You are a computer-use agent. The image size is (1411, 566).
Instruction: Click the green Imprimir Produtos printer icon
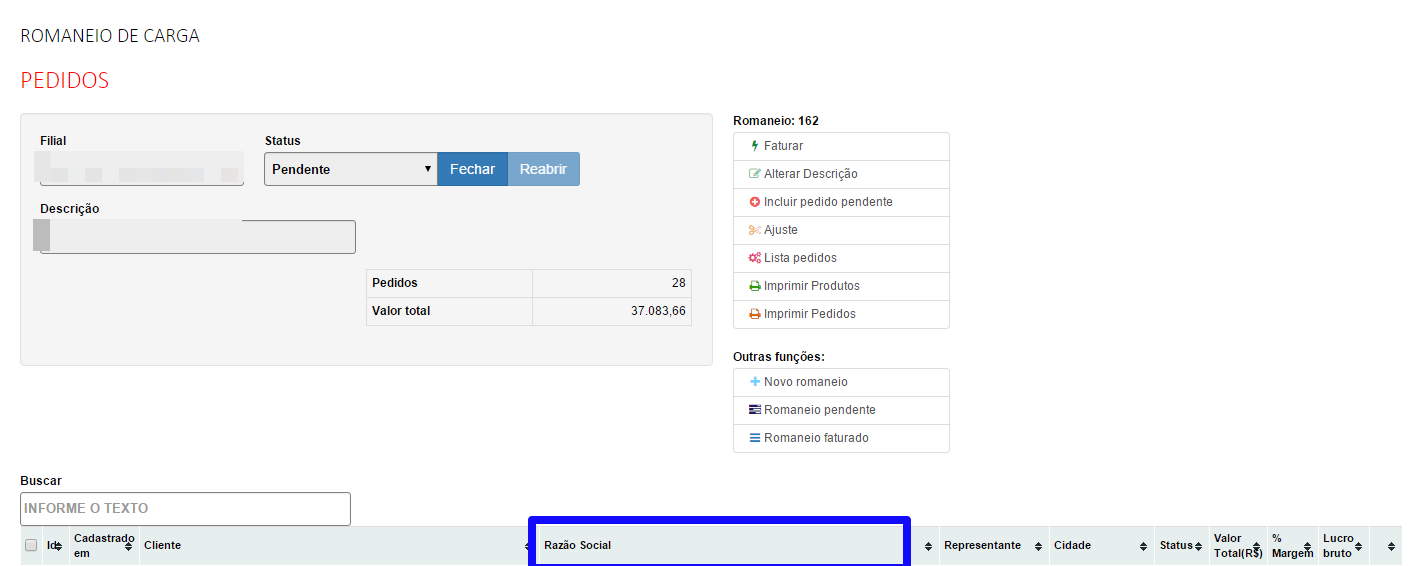click(755, 286)
